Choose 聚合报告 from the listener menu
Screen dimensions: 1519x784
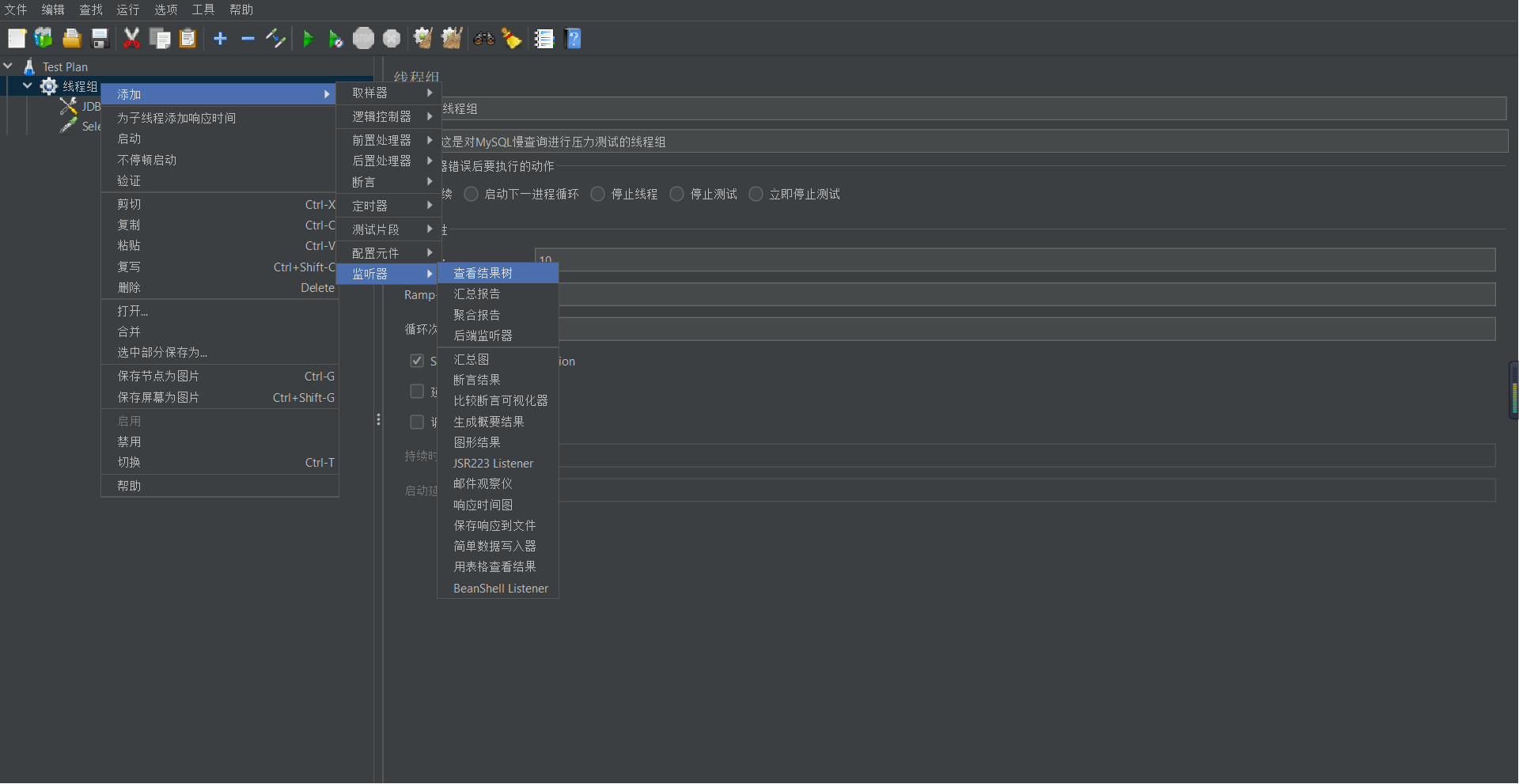[x=498, y=315]
